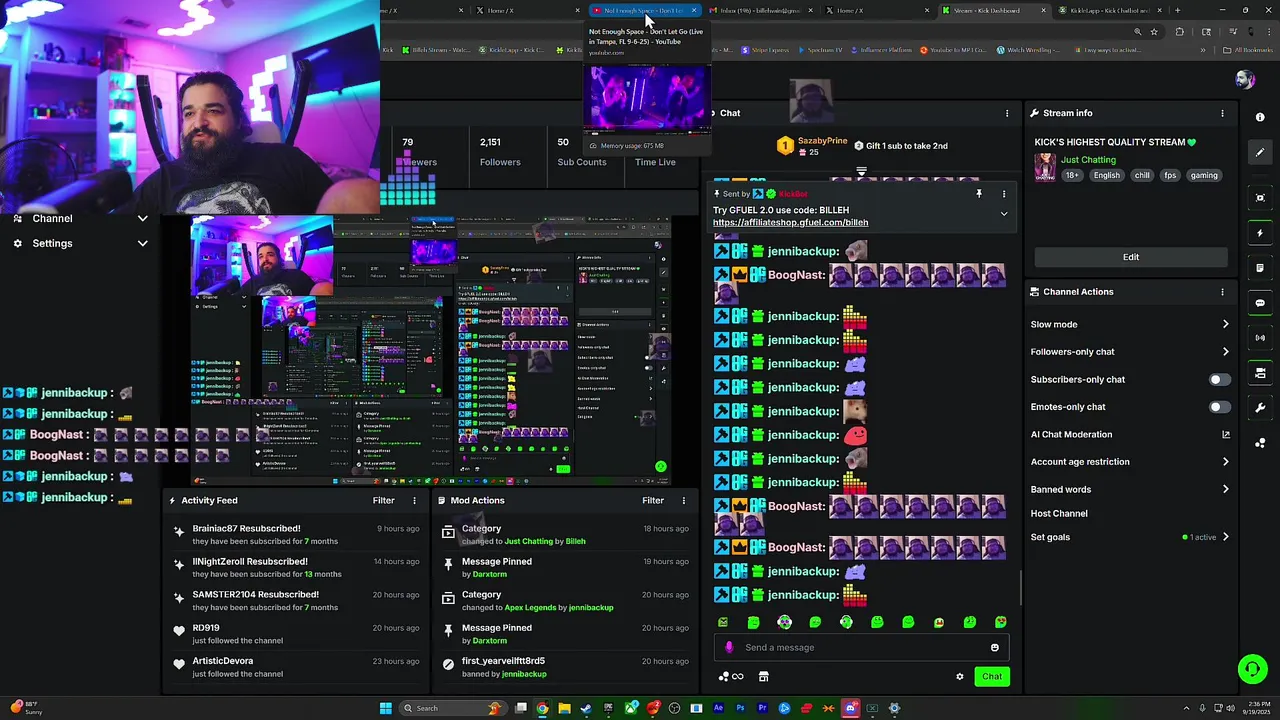Click the Edit stream info button

1131,257
